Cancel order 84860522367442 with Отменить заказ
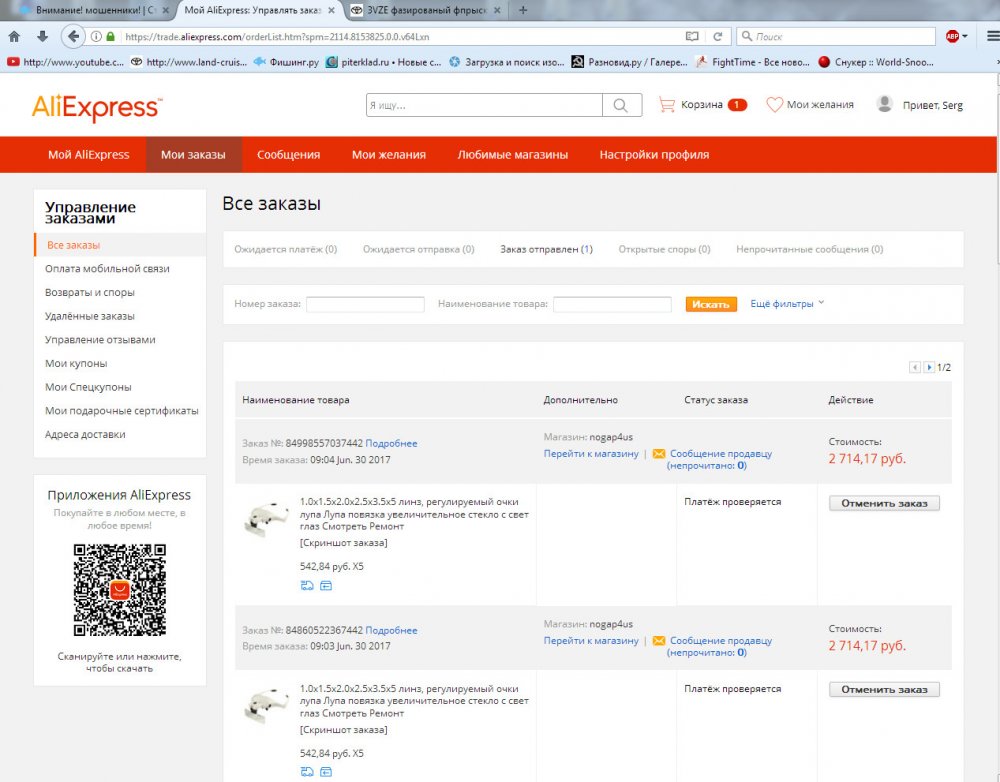The height and width of the screenshot is (782, 1000). pos(884,690)
